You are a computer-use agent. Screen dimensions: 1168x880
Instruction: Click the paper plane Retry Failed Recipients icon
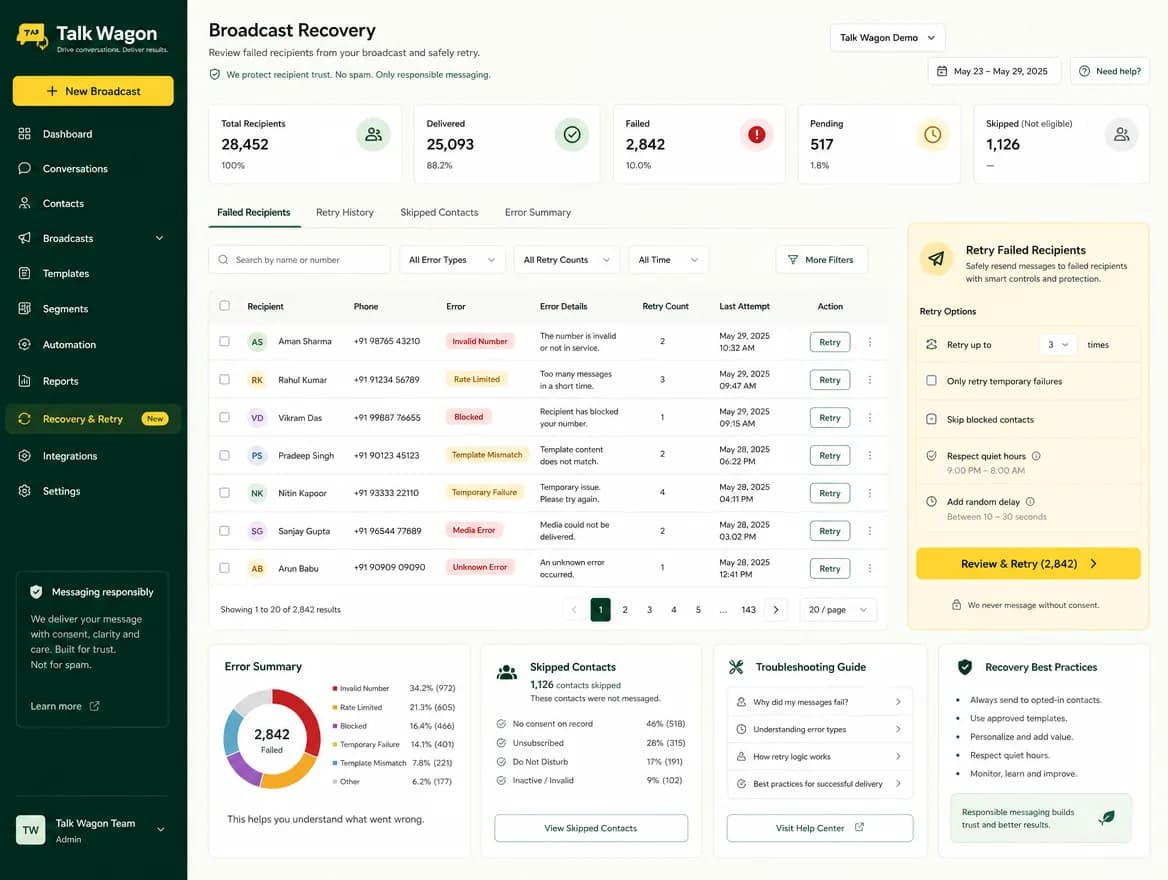pyautogui.click(x=936, y=259)
